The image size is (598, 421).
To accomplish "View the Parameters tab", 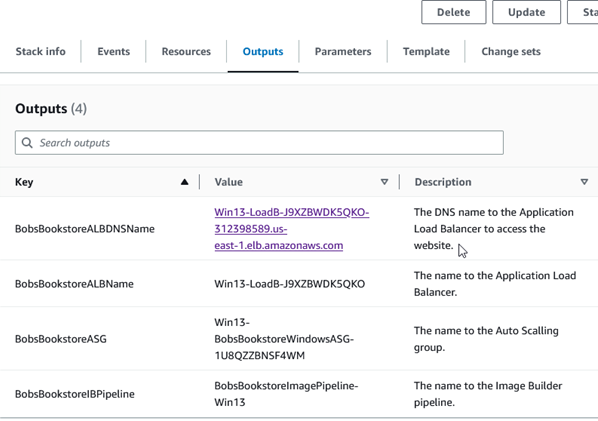I will coord(343,51).
